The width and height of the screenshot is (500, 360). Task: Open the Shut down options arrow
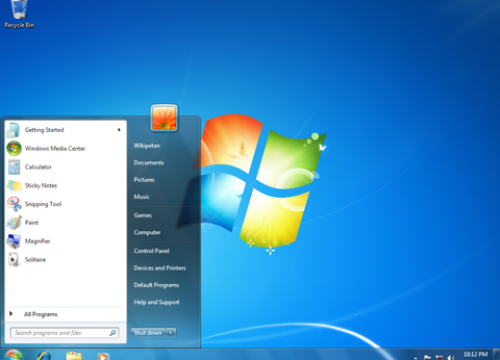tap(171, 333)
